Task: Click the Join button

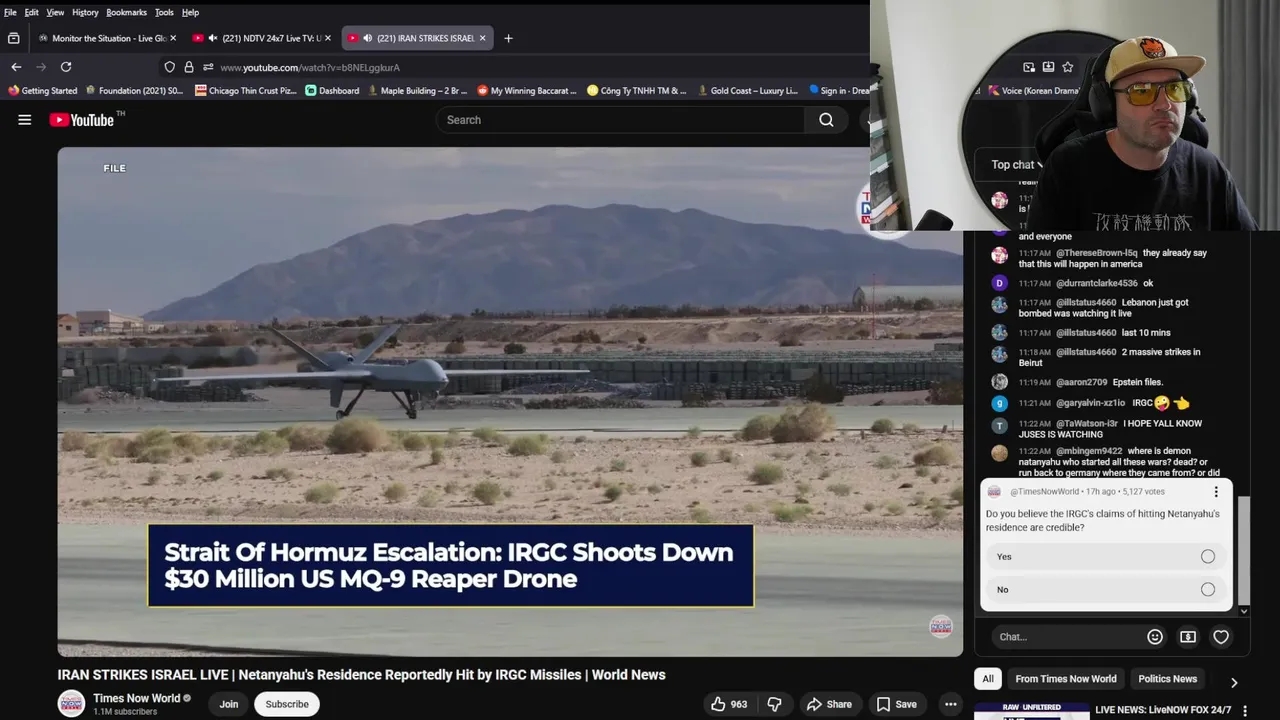Action: click(229, 704)
